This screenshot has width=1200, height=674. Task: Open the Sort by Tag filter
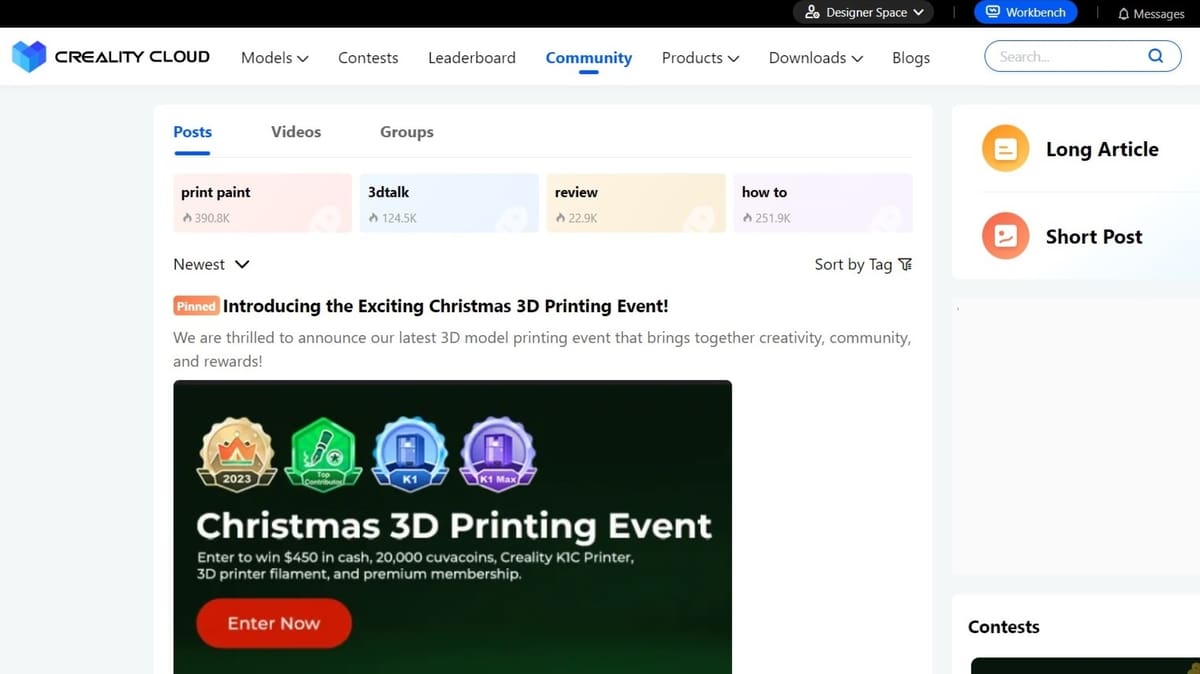click(863, 264)
